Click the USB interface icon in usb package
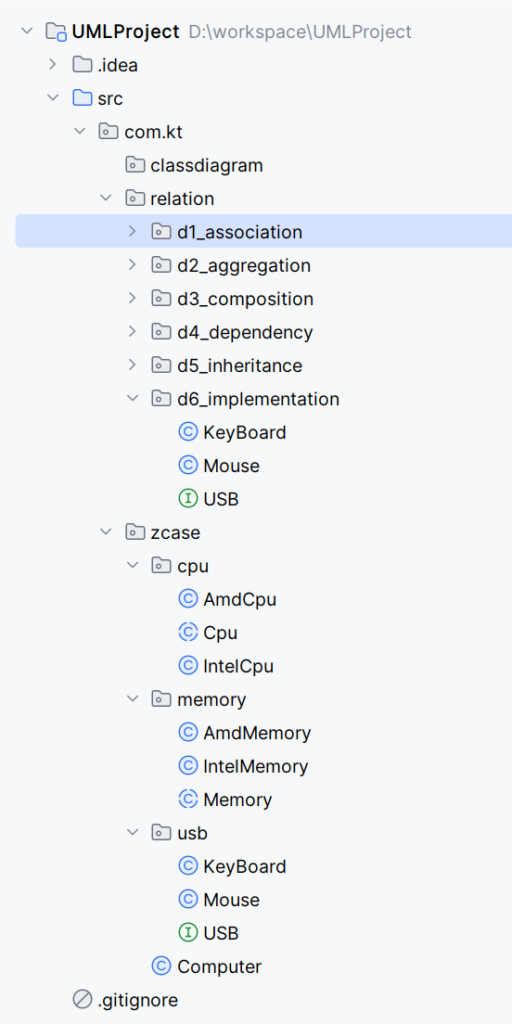512x1024 pixels. 187,933
